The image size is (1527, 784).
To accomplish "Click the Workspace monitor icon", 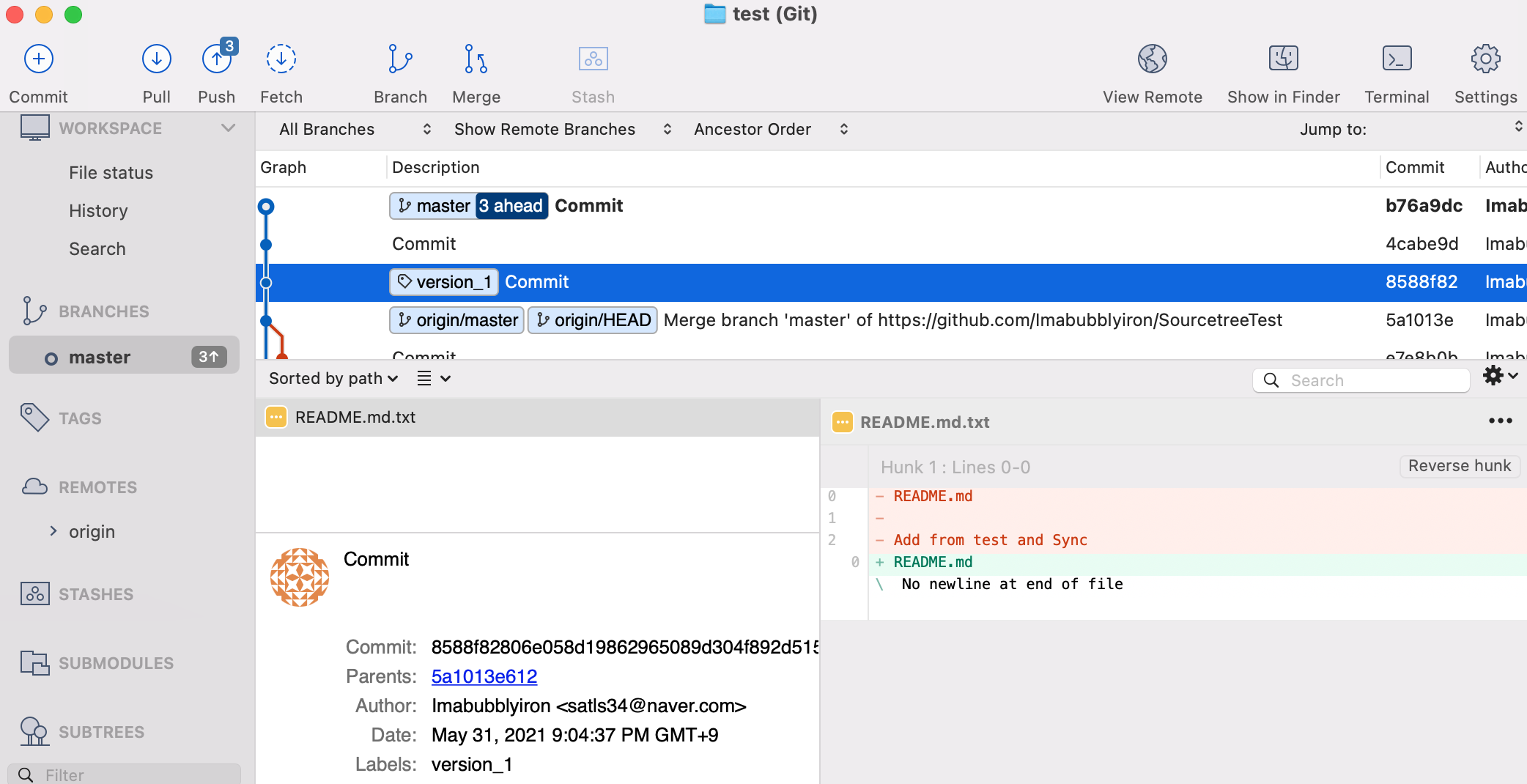I will point(35,127).
